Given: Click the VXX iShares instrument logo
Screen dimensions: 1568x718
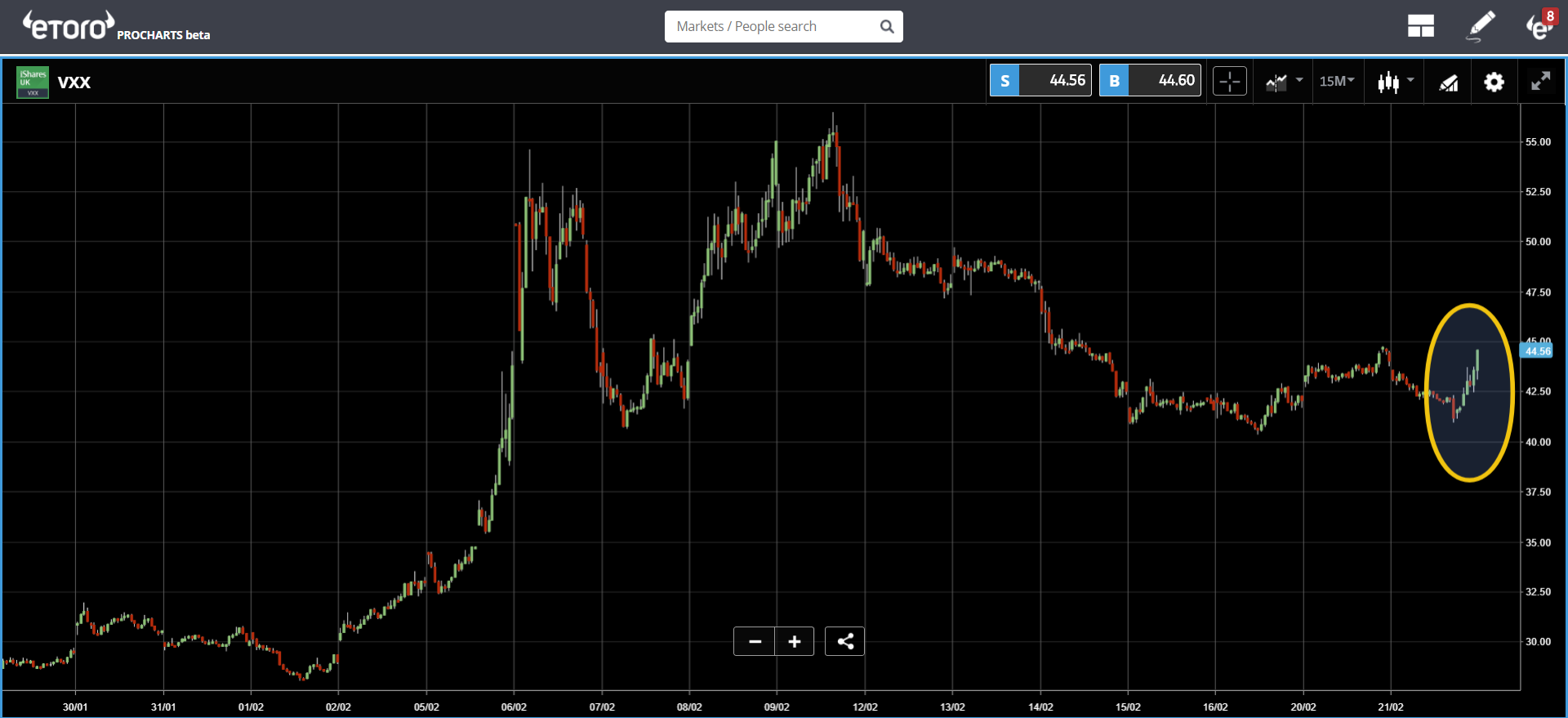Looking at the screenshot, I should pyautogui.click(x=33, y=83).
